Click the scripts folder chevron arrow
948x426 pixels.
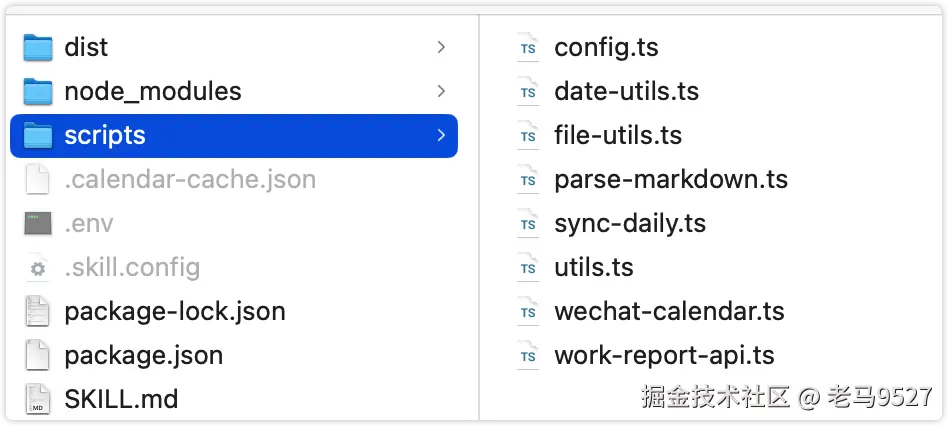click(441, 135)
